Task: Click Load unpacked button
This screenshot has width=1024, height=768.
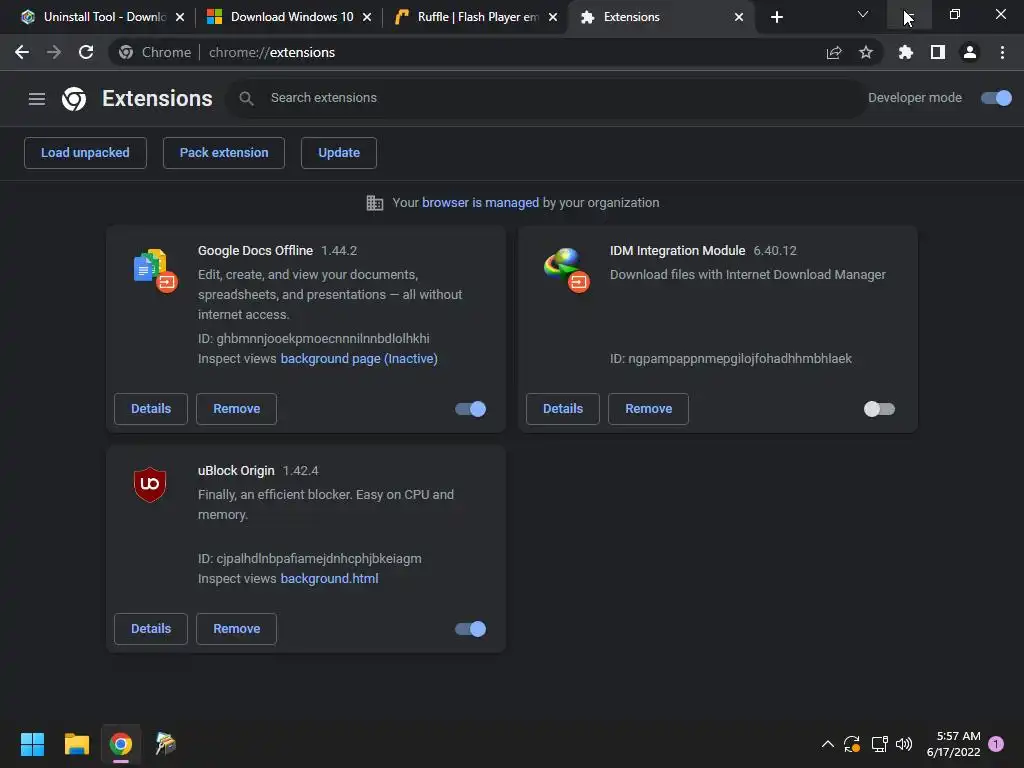Action: [86, 153]
